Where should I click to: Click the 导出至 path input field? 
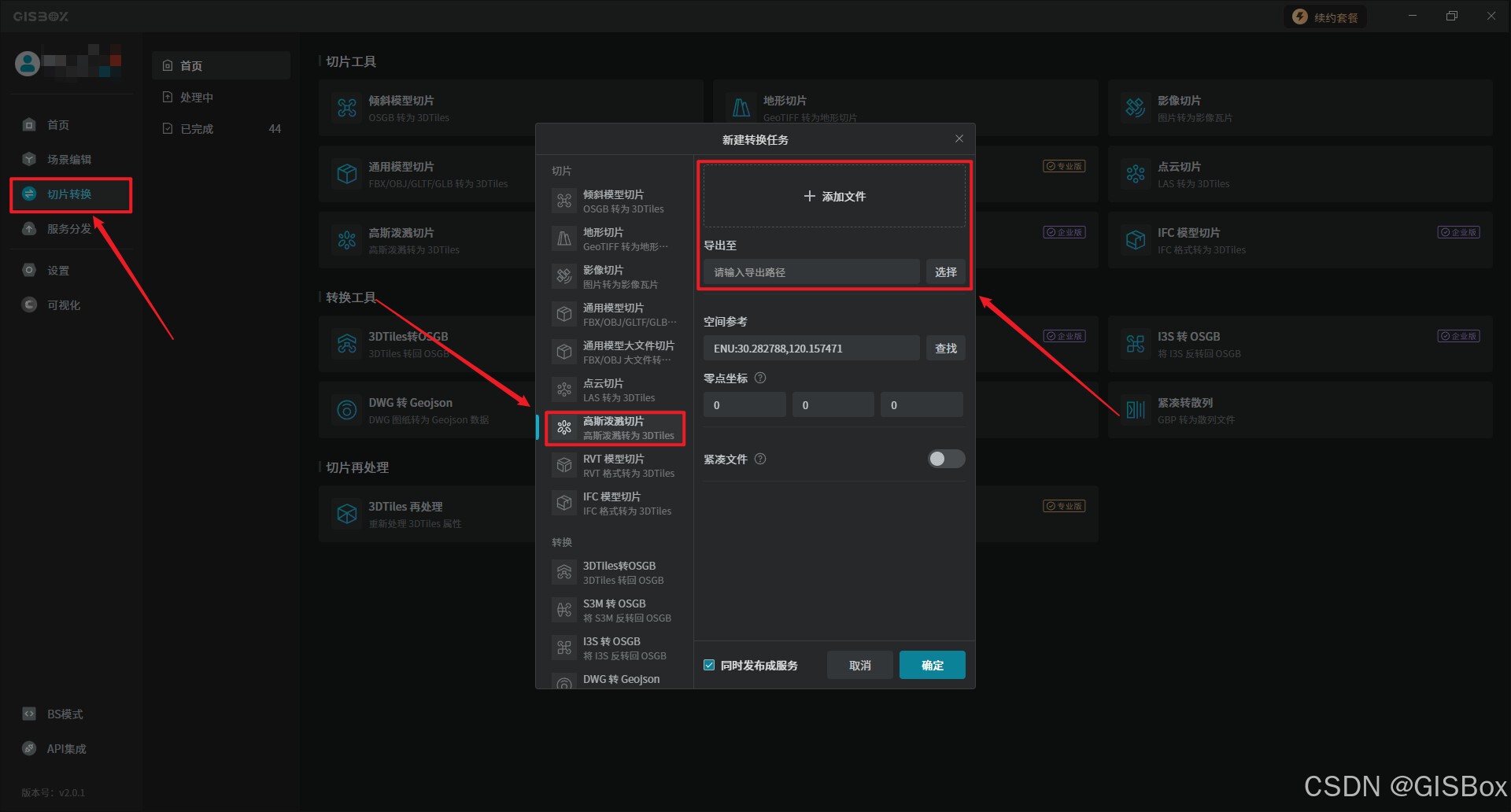pyautogui.click(x=811, y=271)
